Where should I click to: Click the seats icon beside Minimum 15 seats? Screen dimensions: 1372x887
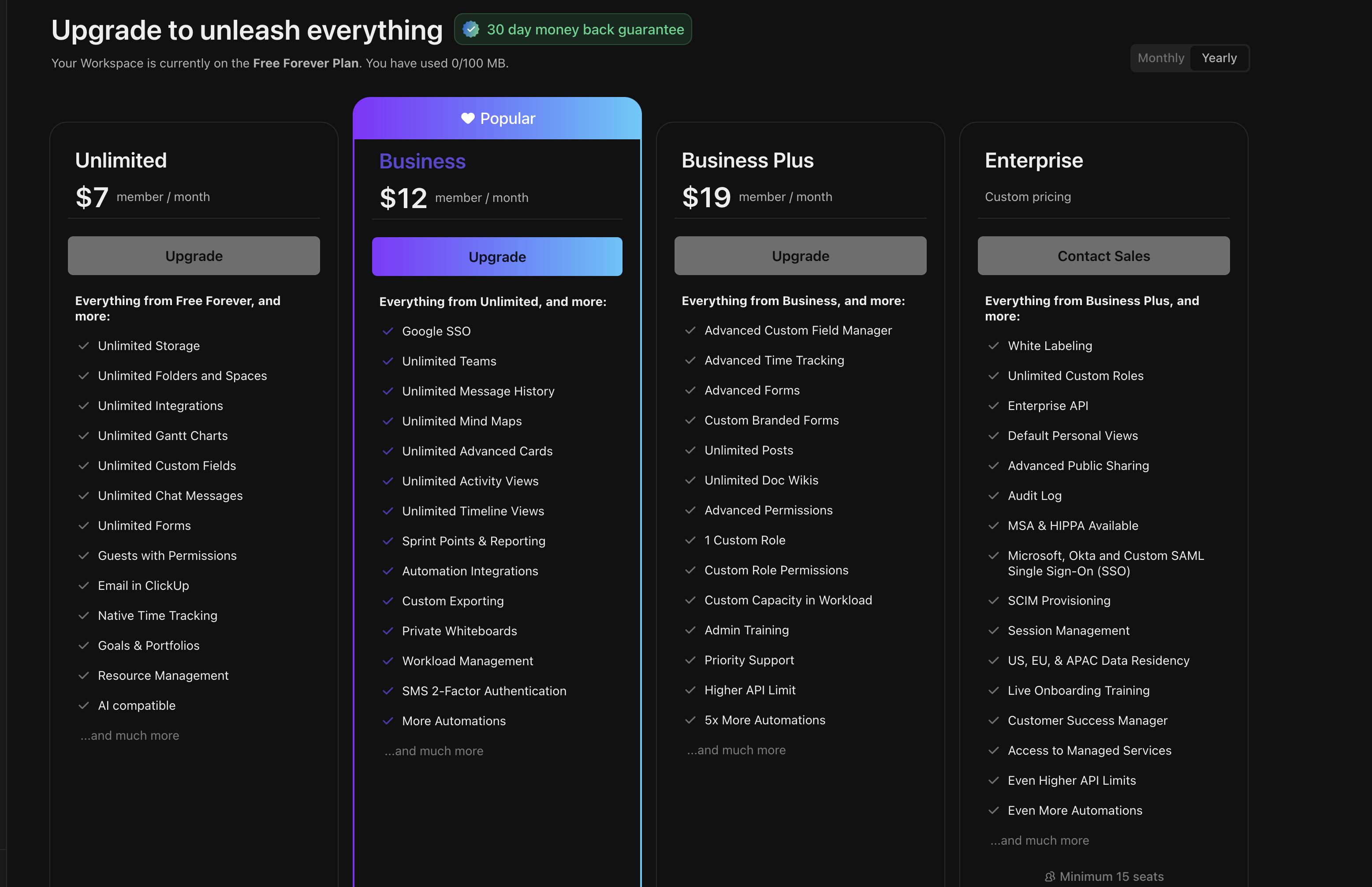pos(1049,876)
